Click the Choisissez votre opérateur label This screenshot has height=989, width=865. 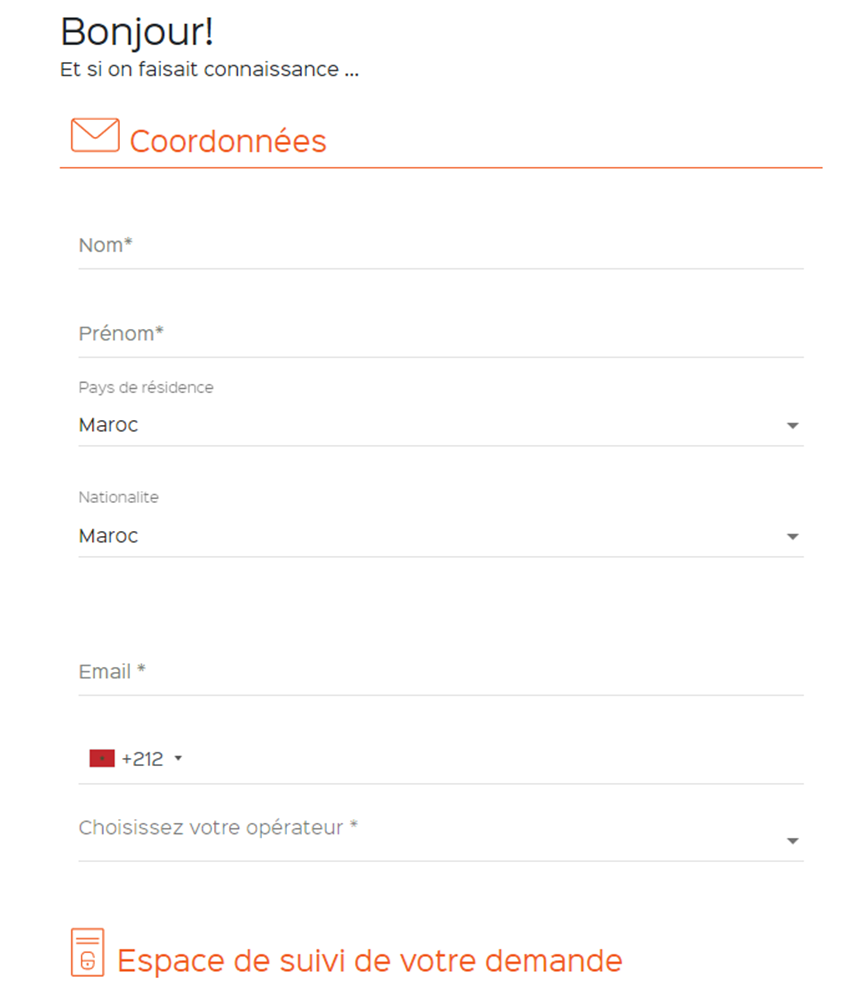218,828
